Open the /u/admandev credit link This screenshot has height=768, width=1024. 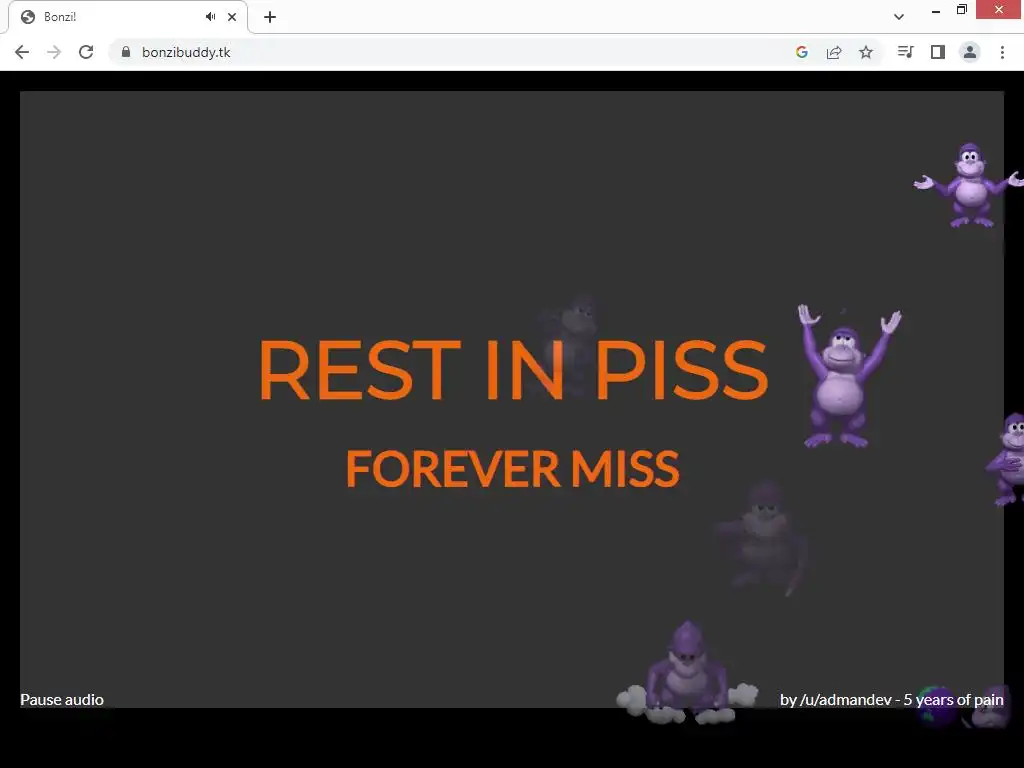click(x=891, y=699)
